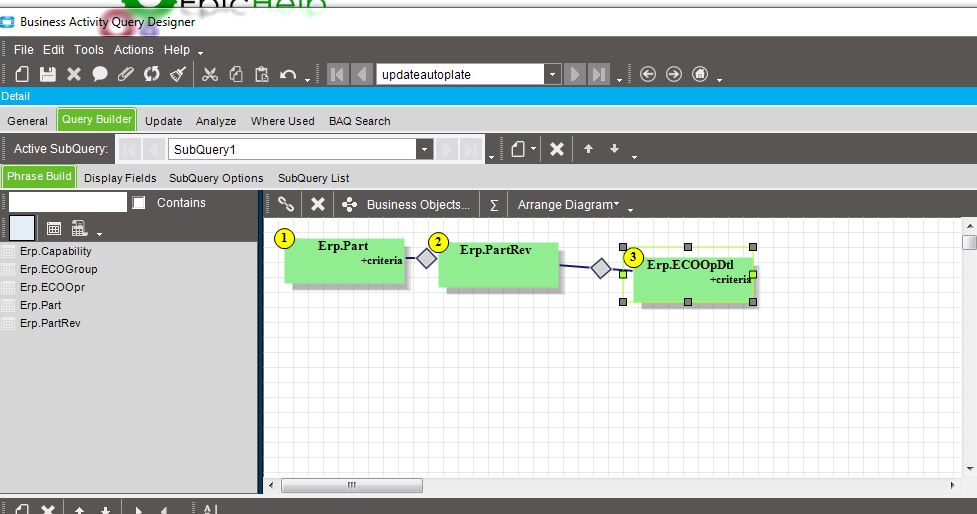Click join diamond between PartRev and ECOOpDtl
Image resolution: width=977 pixels, height=514 pixels.
pyautogui.click(x=601, y=268)
